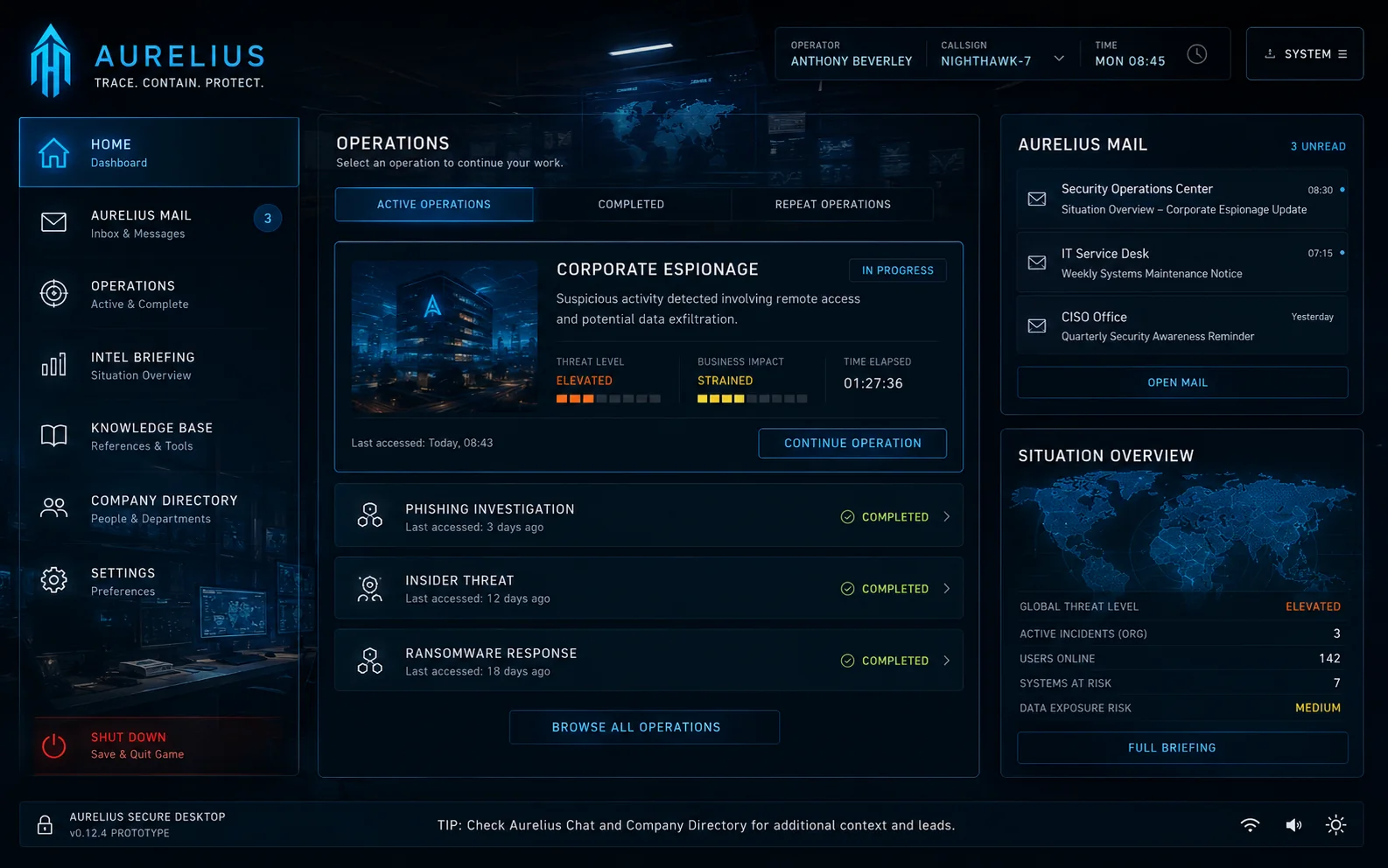Screen dimensions: 1388x868
Task: Click Browse All Operations button
Action: [644, 727]
